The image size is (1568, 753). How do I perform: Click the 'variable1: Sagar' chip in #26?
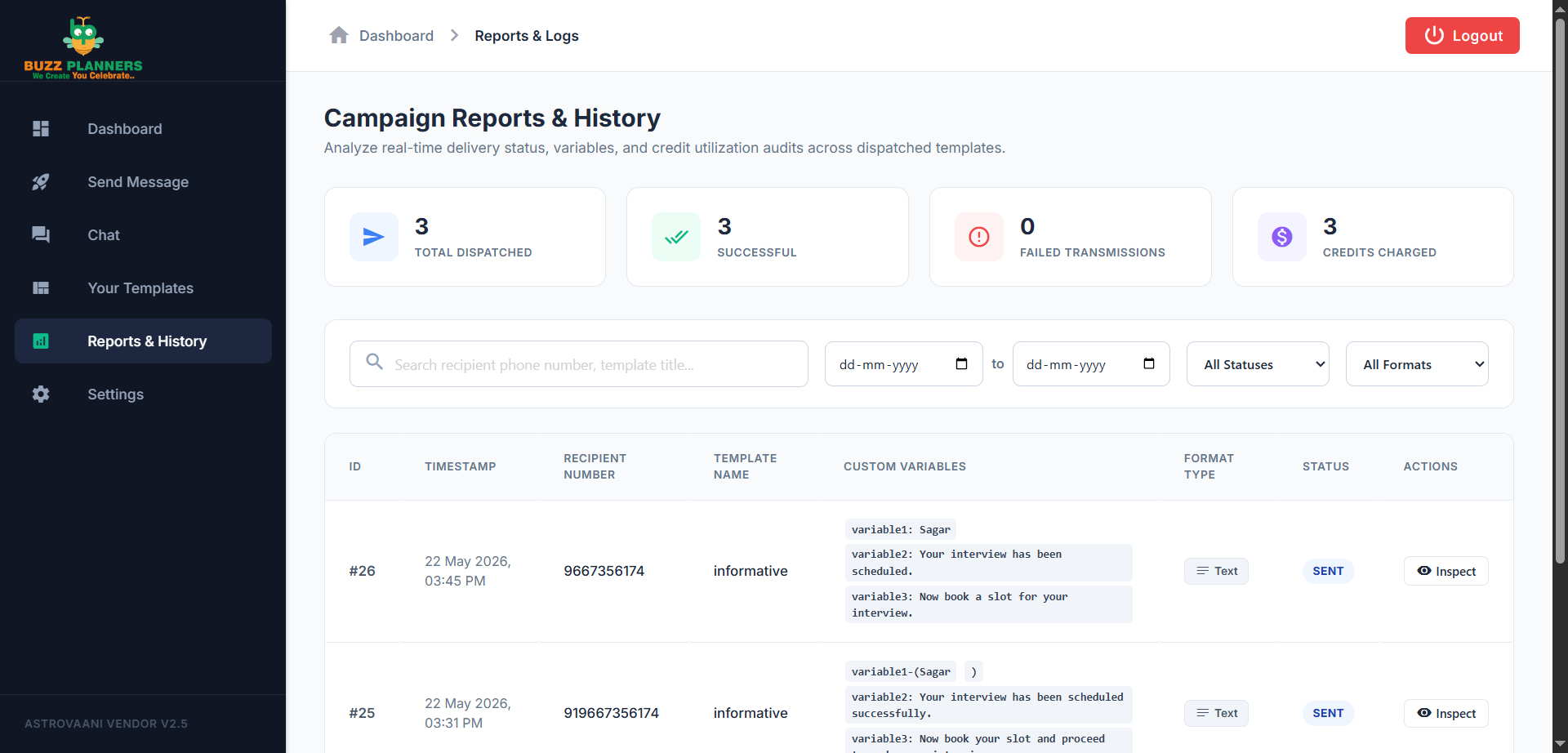coord(901,529)
